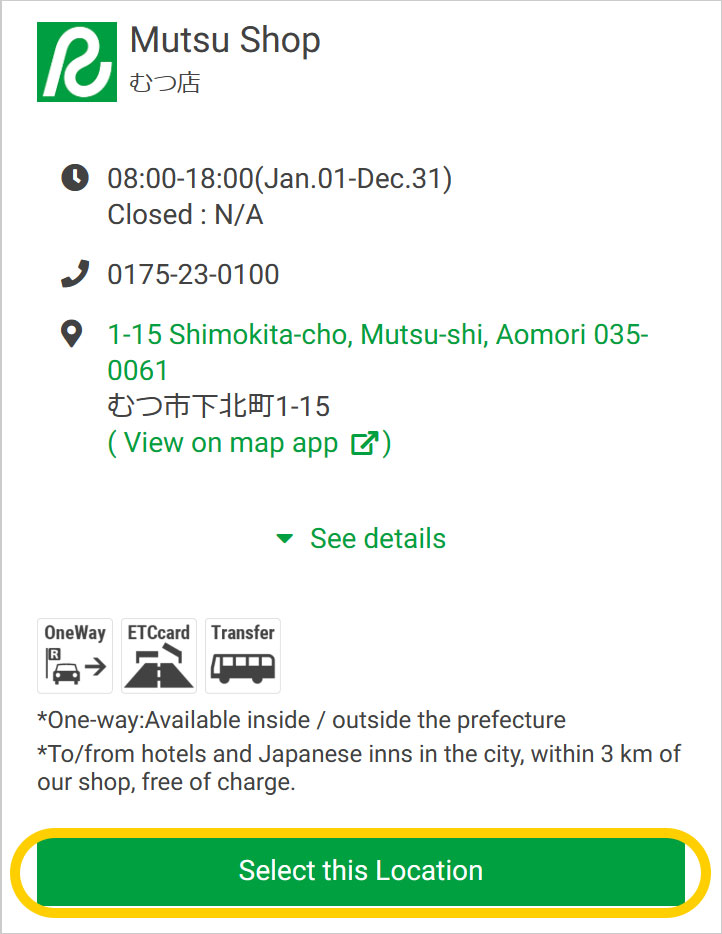
Task: Click the green See details arrow
Action: (285, 539)
